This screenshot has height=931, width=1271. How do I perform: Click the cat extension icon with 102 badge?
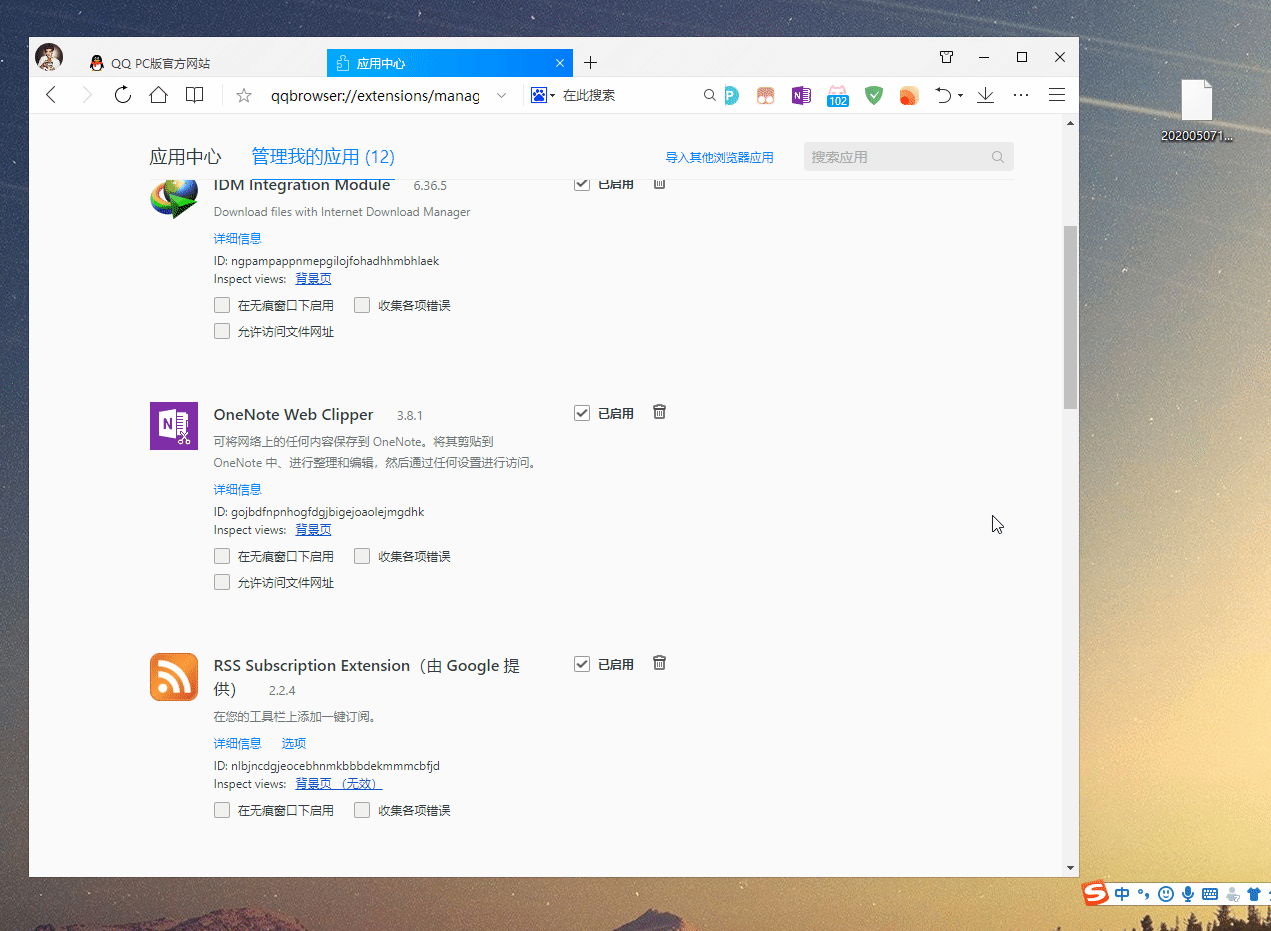click(x=837, y=95)
